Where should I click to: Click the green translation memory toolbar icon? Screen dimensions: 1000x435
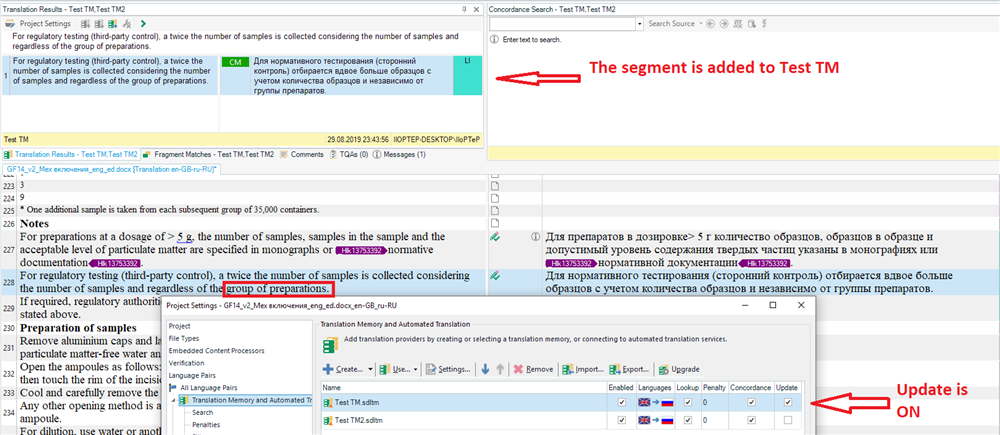pyautogui.click(x=112, y=24)
